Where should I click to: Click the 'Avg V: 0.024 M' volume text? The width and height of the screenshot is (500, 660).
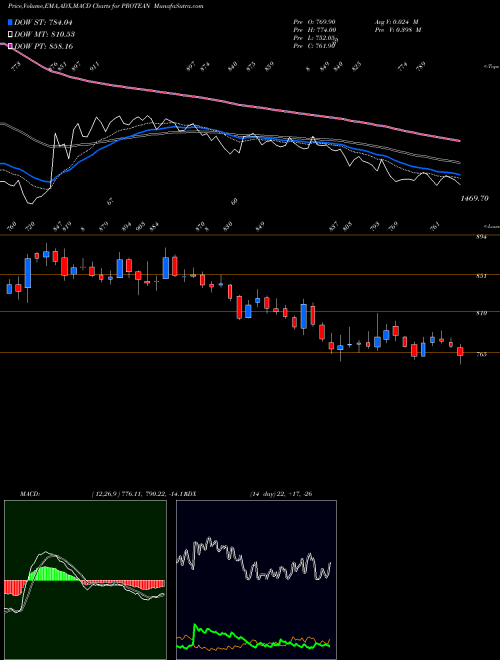pos(396,21)
